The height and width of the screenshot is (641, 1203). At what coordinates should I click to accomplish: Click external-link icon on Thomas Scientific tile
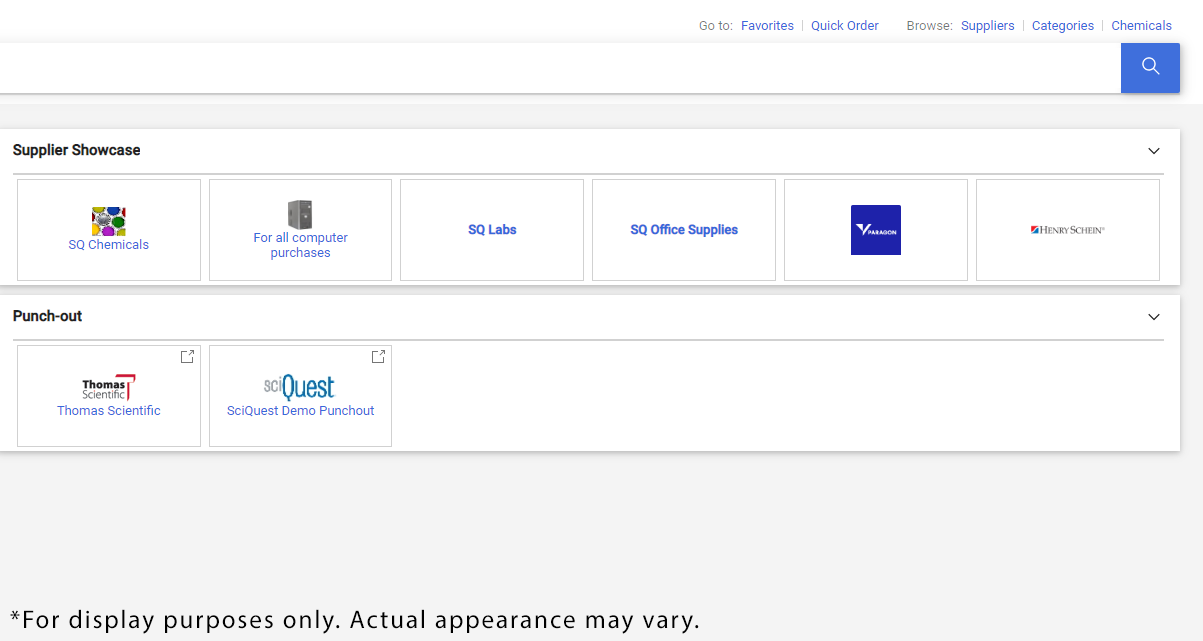tap(187, 357)
